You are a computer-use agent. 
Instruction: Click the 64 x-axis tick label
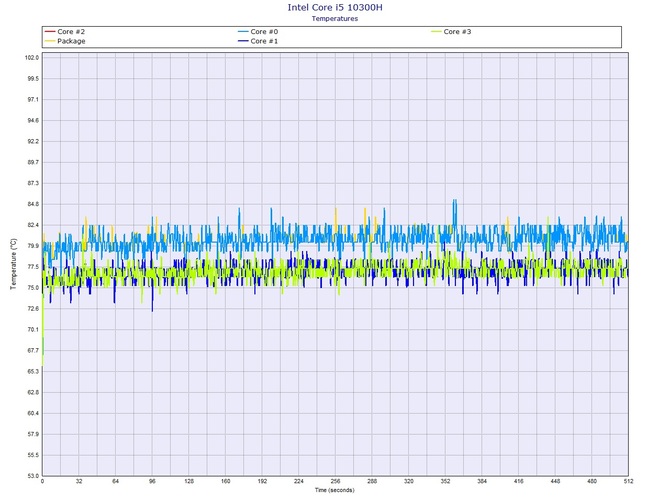click(x=115, y=481)
